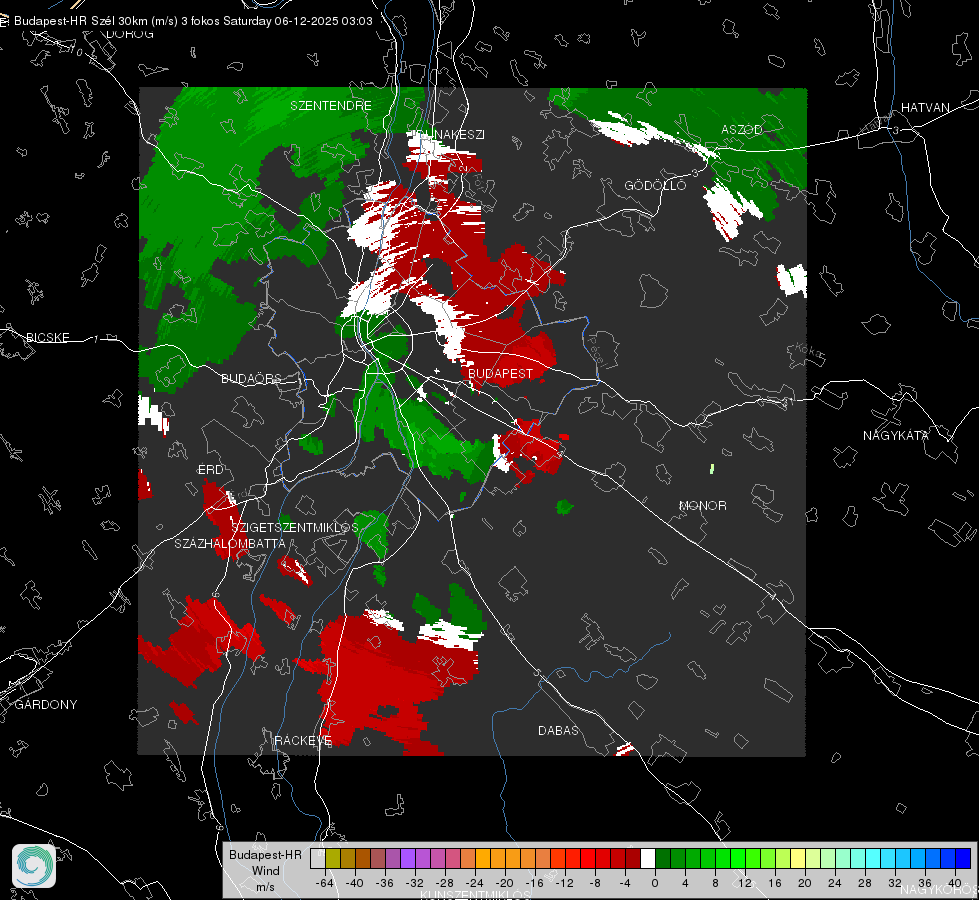The width and height of the screenshot is (979, 900).
Task: Click the BICSKE city label
Action: point(48,338)
